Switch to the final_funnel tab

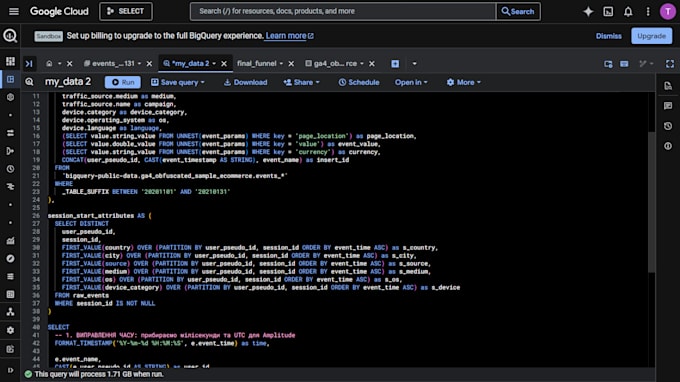[257, 64]
